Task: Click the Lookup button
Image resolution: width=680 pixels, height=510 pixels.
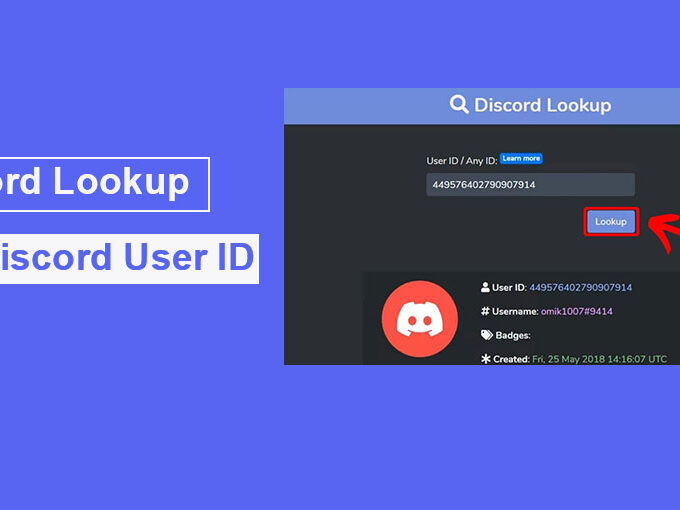Action: (611, 222)
